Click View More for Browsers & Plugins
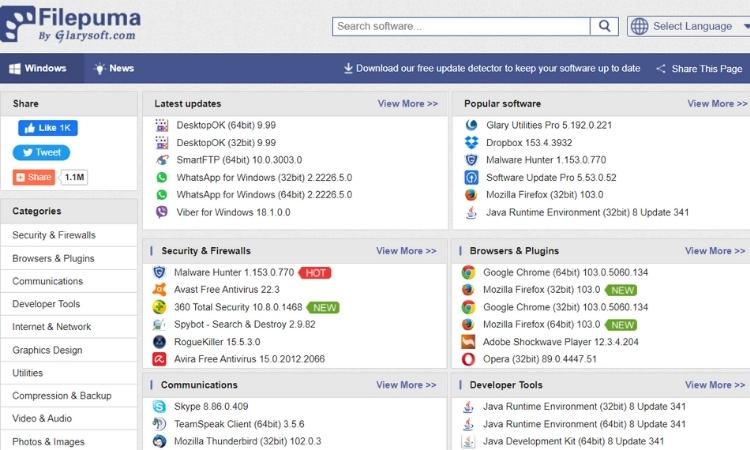 pyautogui.click(x=715, y=251)
